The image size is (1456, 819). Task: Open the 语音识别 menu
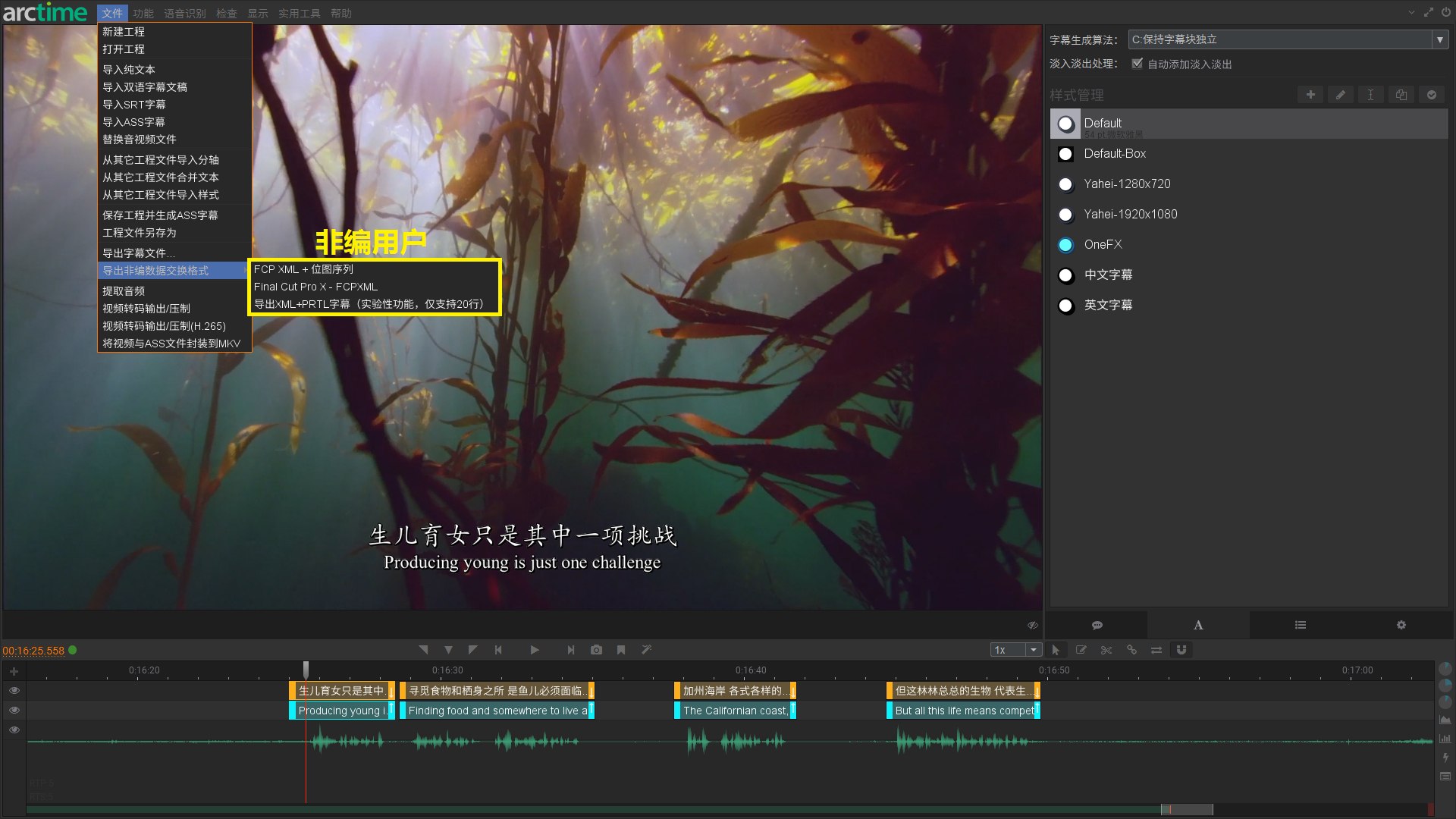point(185,14)
